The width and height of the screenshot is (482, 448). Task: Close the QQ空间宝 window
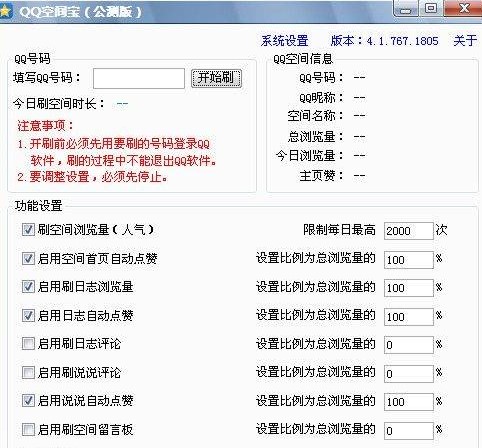pos(463,8)
